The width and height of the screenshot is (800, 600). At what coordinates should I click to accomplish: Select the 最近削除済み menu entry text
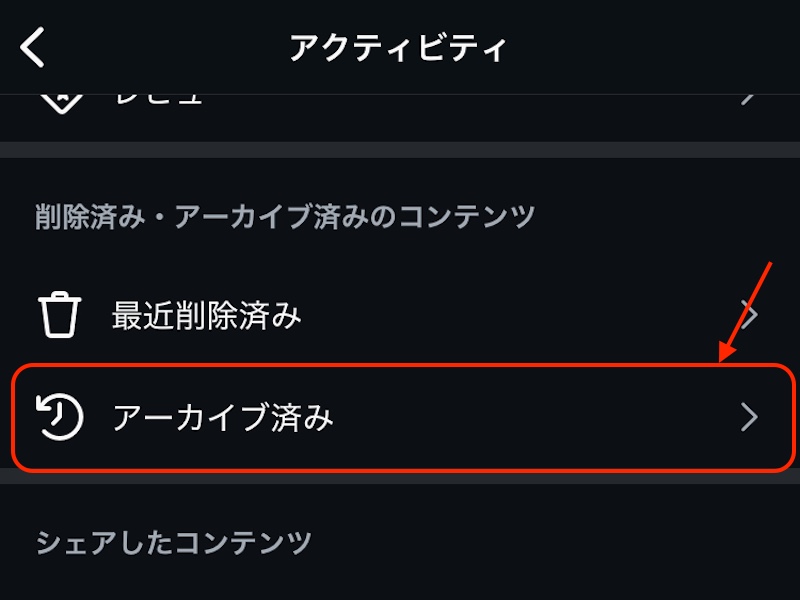(206, 316)
